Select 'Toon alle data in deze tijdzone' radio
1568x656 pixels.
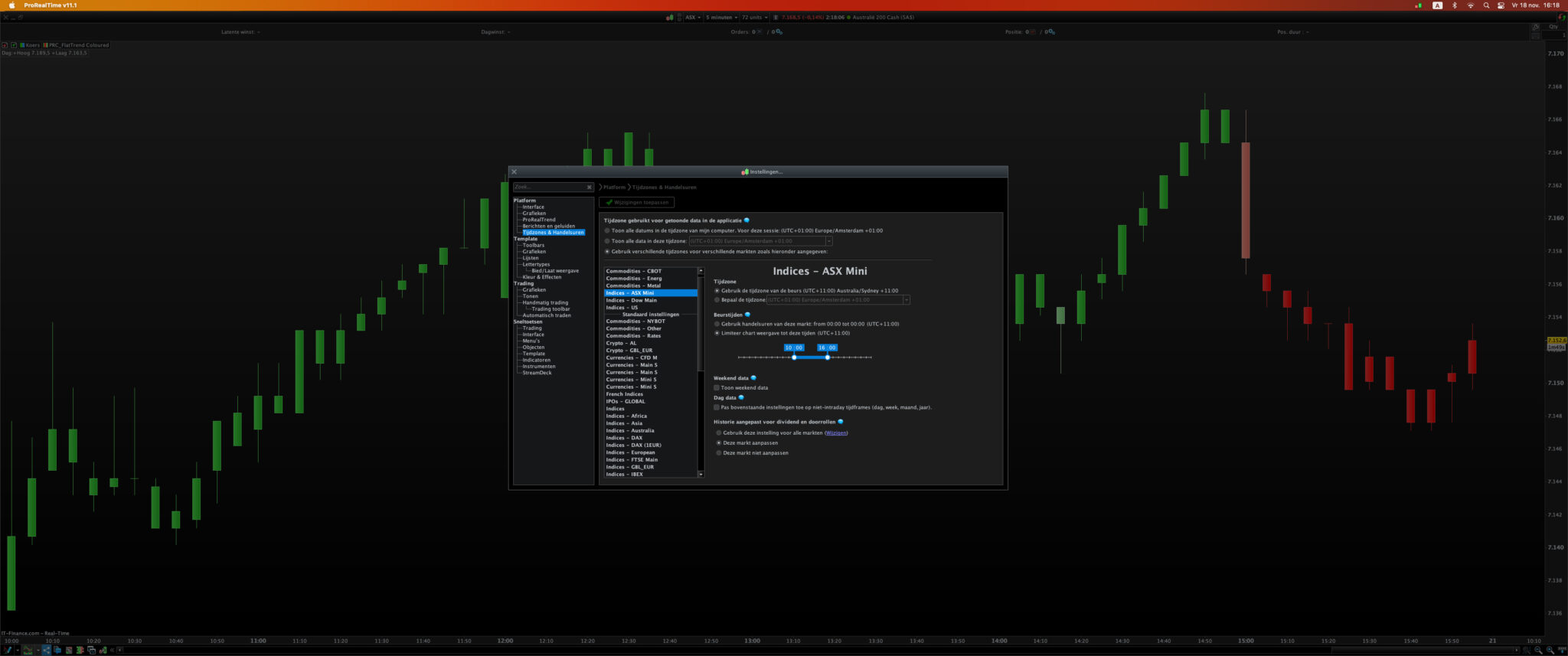point(608,241)
